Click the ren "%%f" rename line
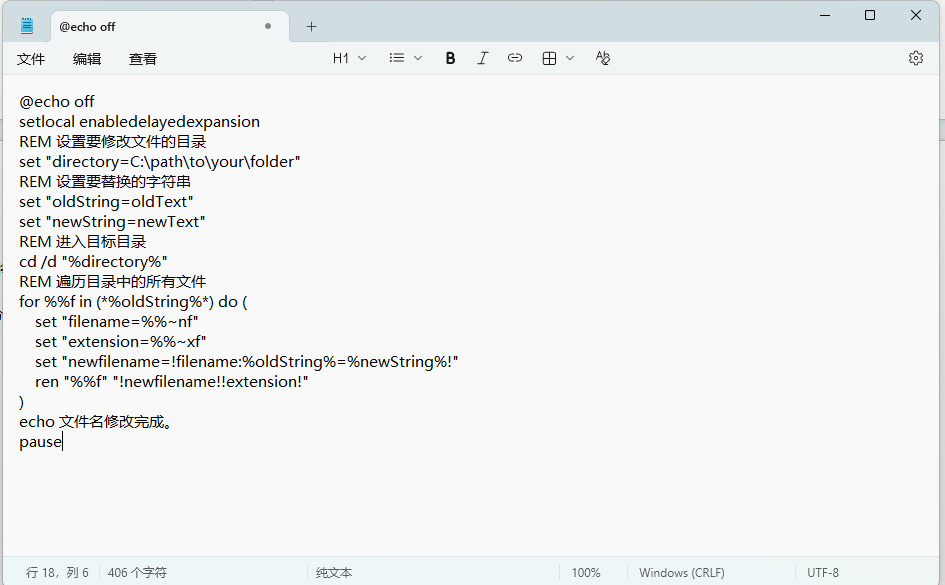The height and width of the screenshot is (585, 945). (x=171, y=382)
